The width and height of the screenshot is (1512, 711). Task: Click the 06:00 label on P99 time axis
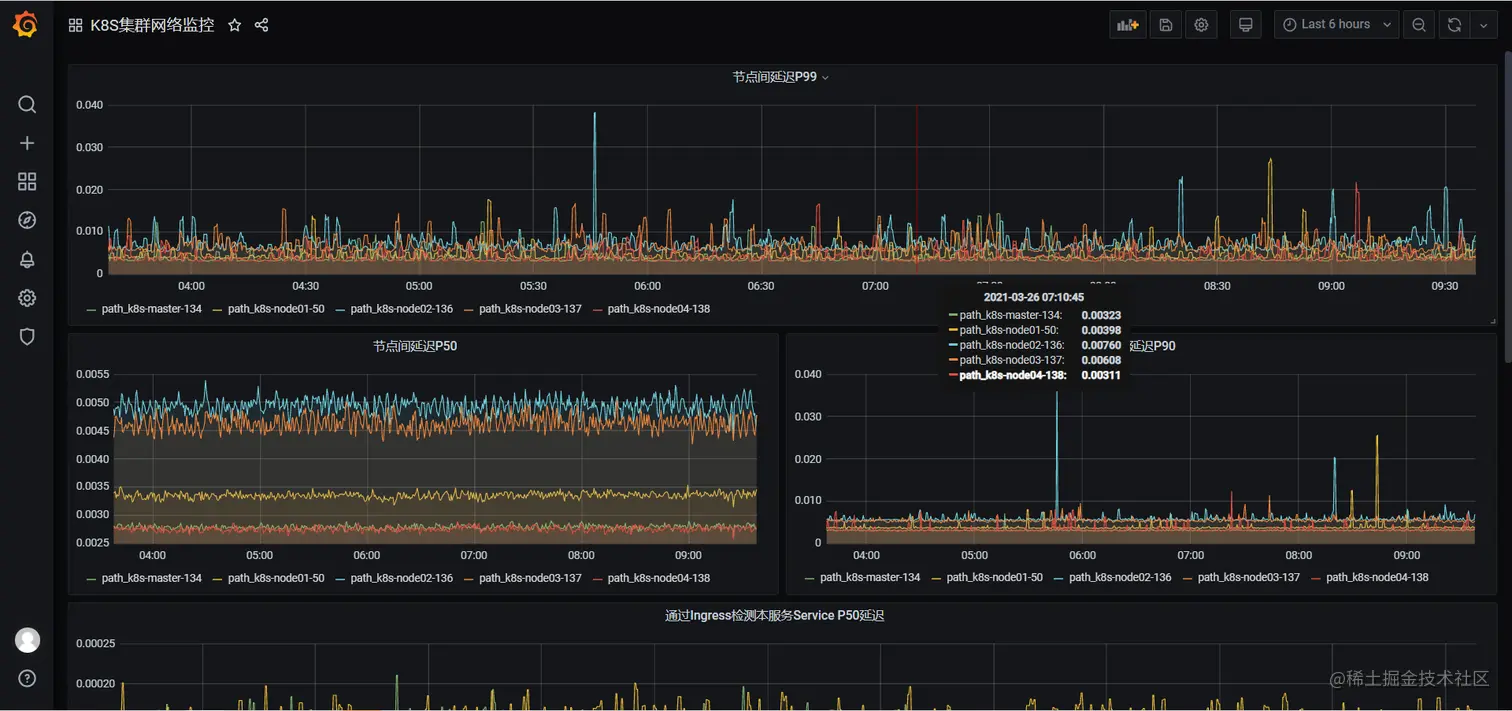647,286
